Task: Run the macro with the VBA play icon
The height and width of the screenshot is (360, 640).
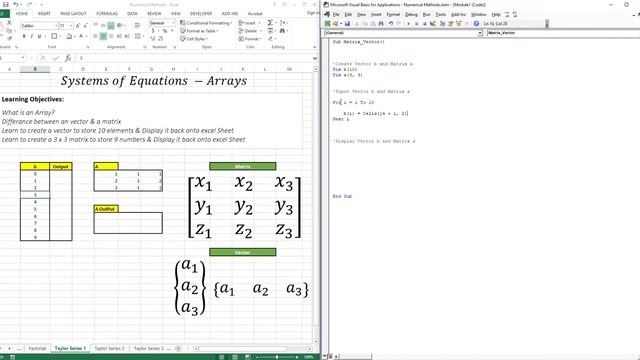Action: (408, 24)
